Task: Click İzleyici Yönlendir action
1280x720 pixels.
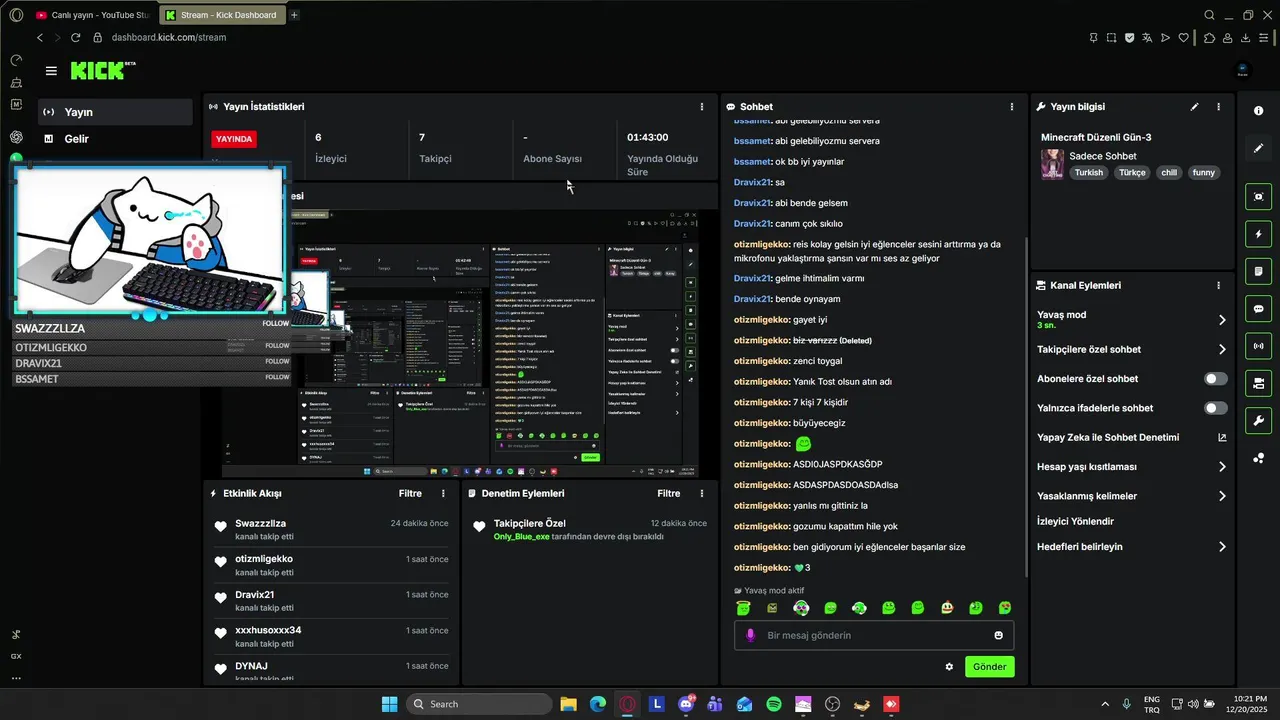Action: tap(1075, 521)
